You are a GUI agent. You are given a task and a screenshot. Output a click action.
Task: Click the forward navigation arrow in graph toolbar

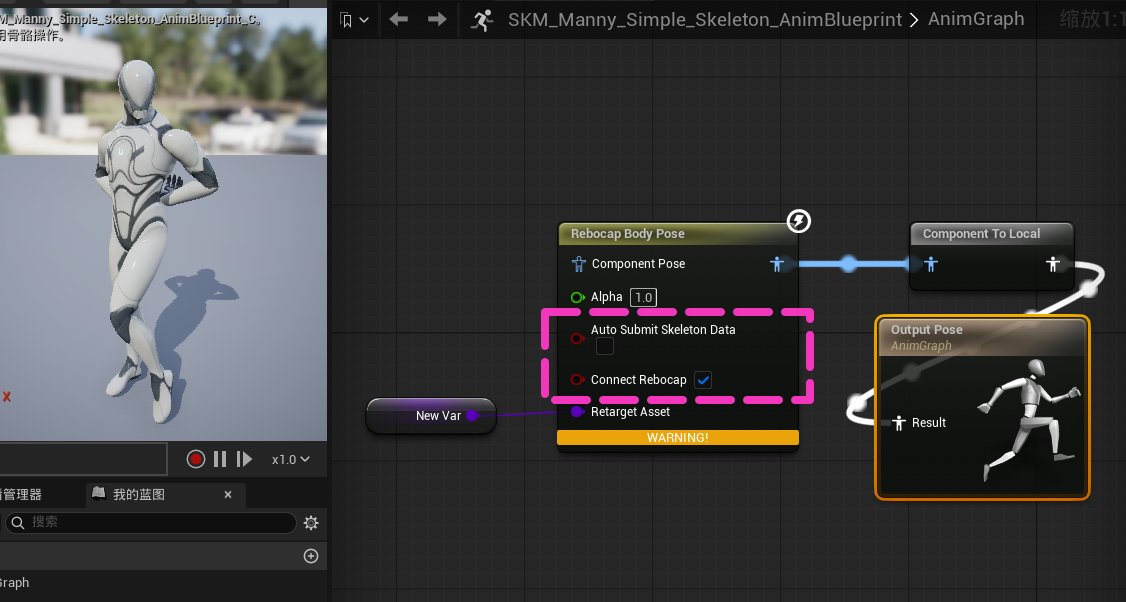click(436, 19)
